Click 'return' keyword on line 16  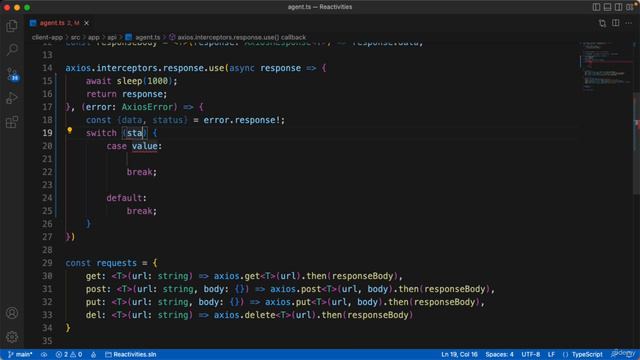(x=101, y=94)
